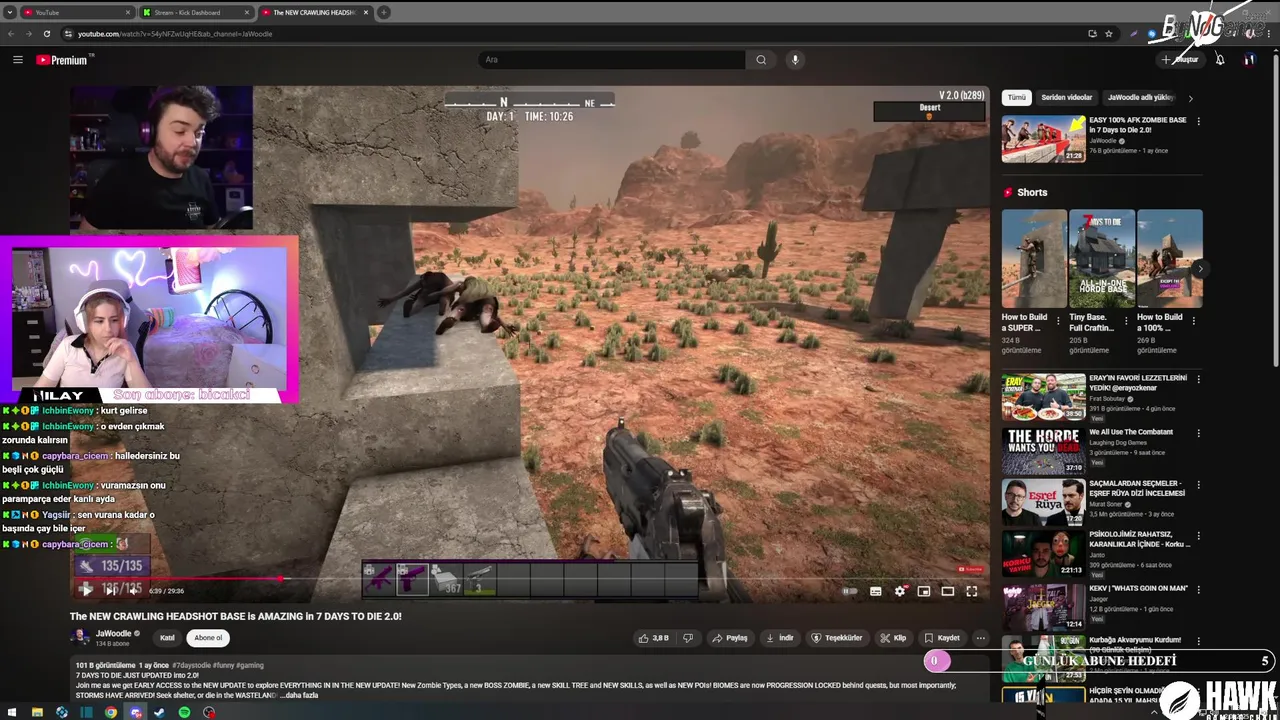Start voice search with microphone icon

click(x=795, y=60)
